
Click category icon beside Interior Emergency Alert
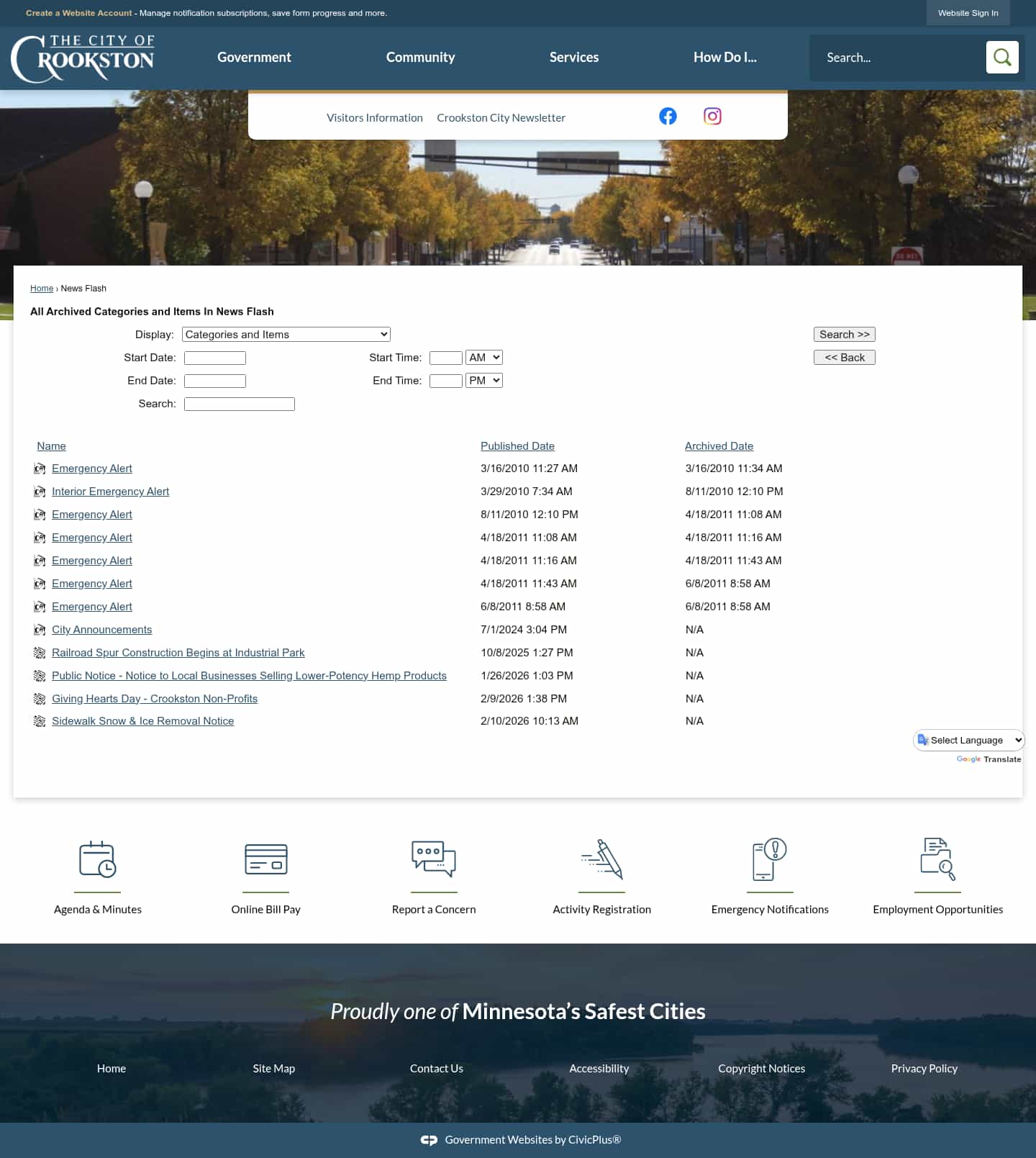tap(40, 492)
